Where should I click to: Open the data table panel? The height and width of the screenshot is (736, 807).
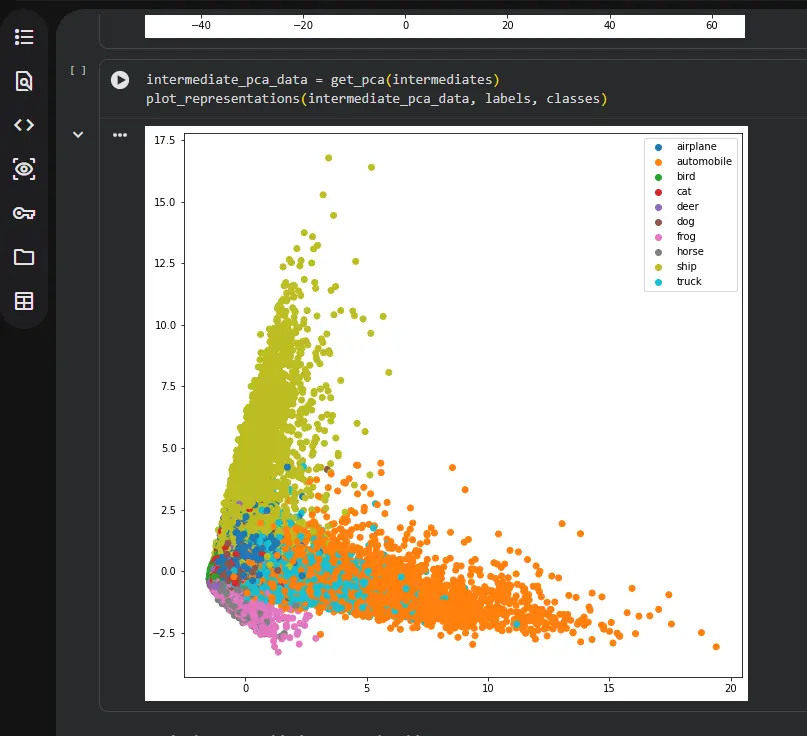pos(24,301)
